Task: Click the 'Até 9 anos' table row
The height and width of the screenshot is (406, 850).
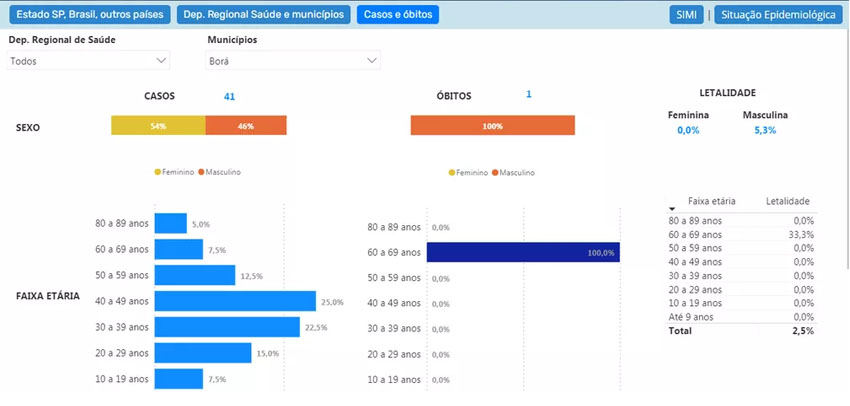Action: tap(741, 317)
